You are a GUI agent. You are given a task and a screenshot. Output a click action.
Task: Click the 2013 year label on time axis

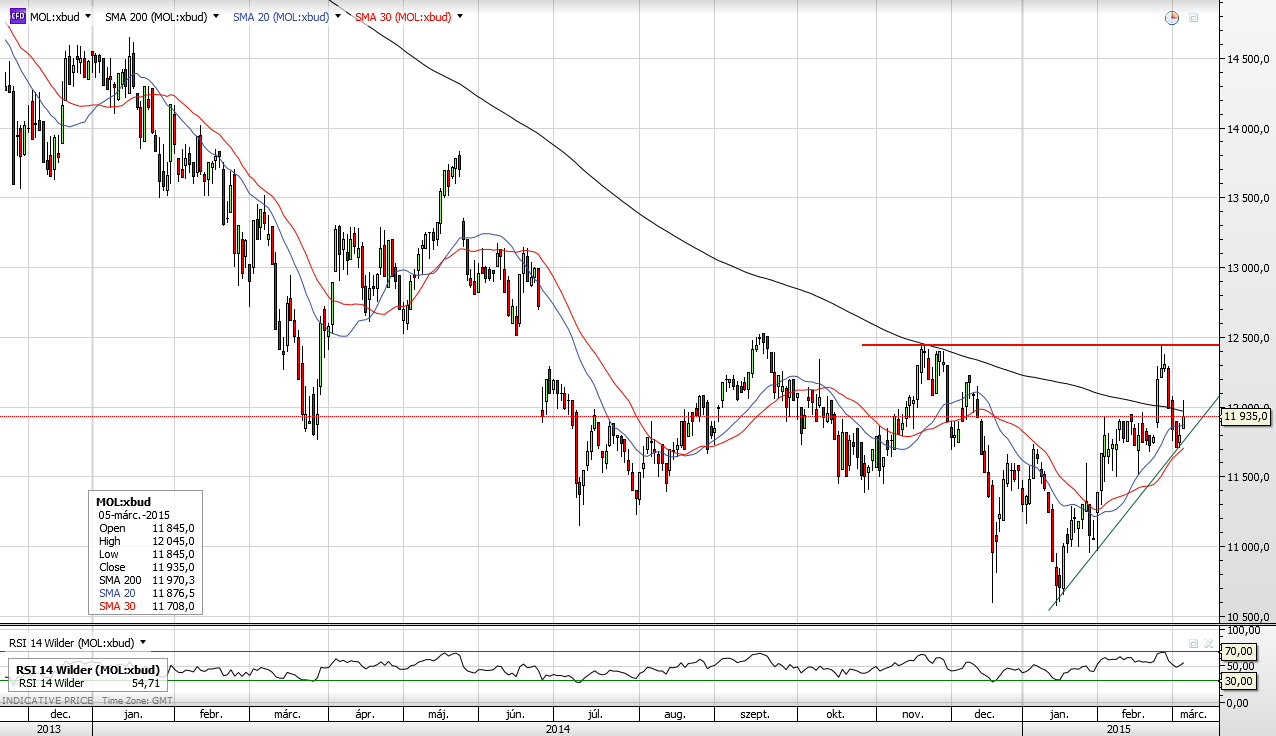click(x=47, y=729)
